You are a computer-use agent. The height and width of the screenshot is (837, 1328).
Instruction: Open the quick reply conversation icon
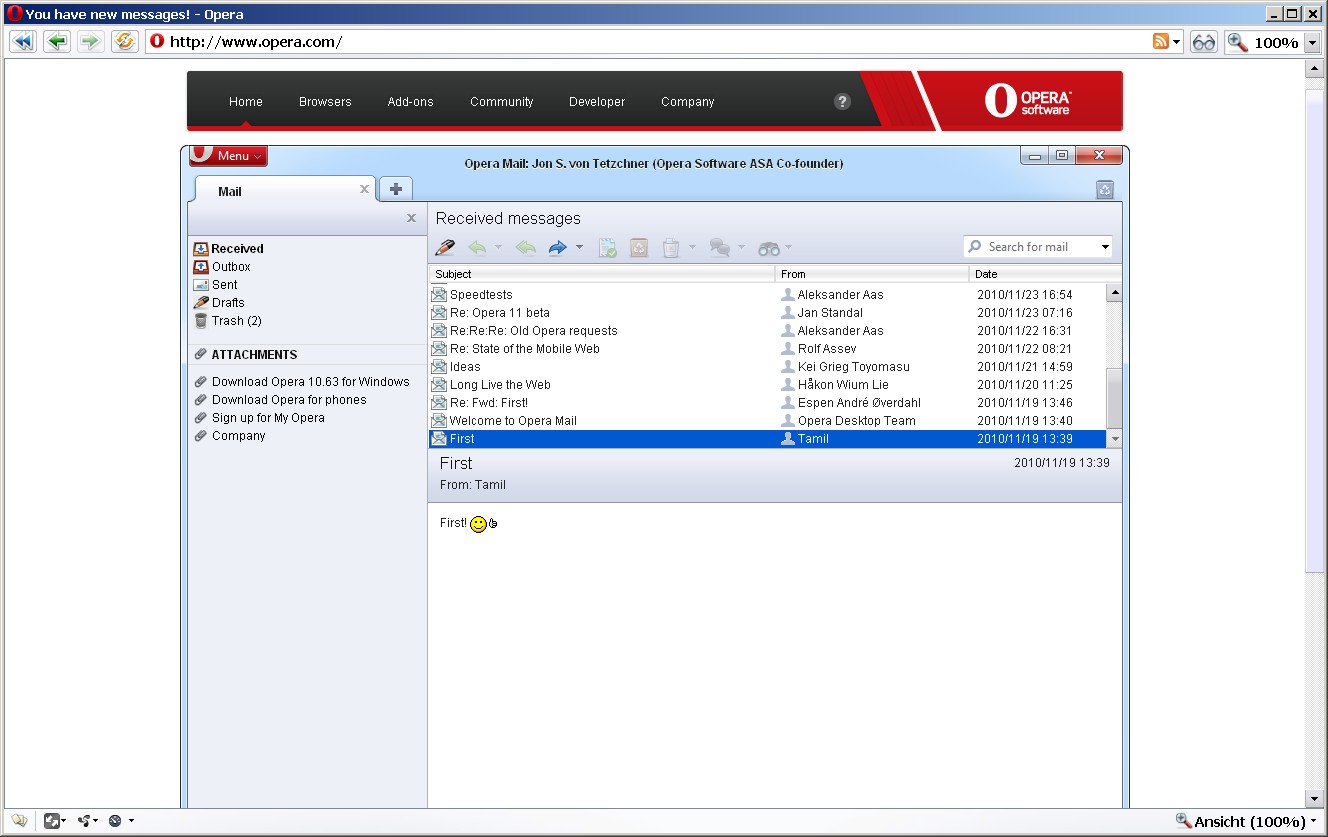coord(719,247)
